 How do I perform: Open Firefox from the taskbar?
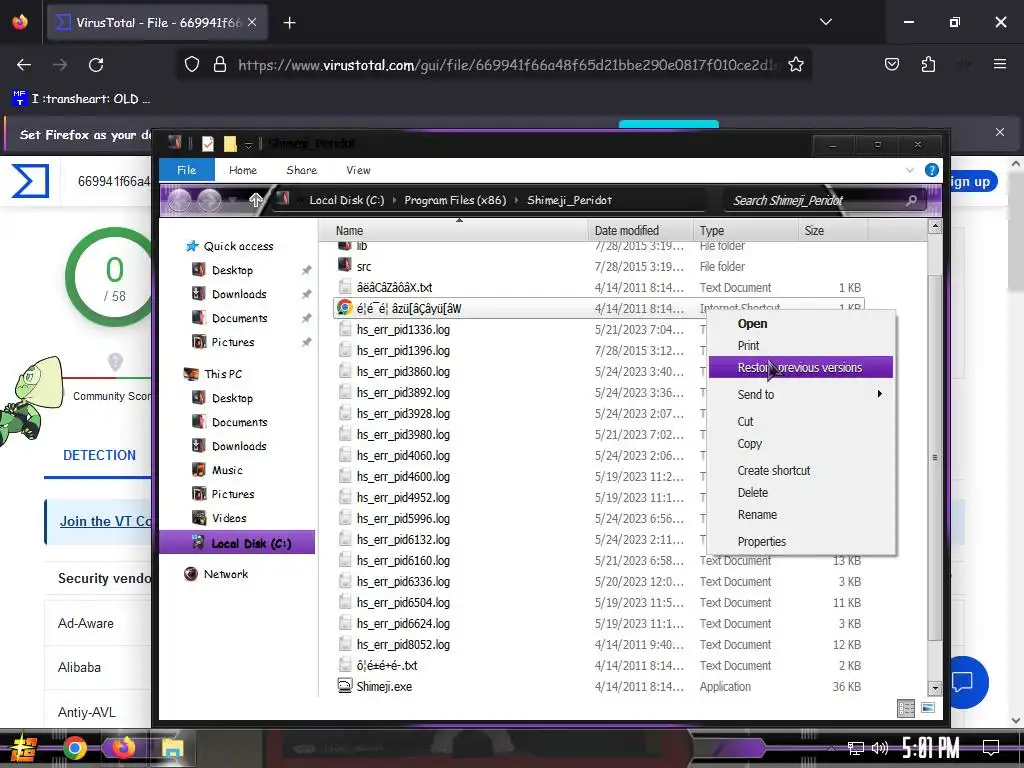click(123, 748)
